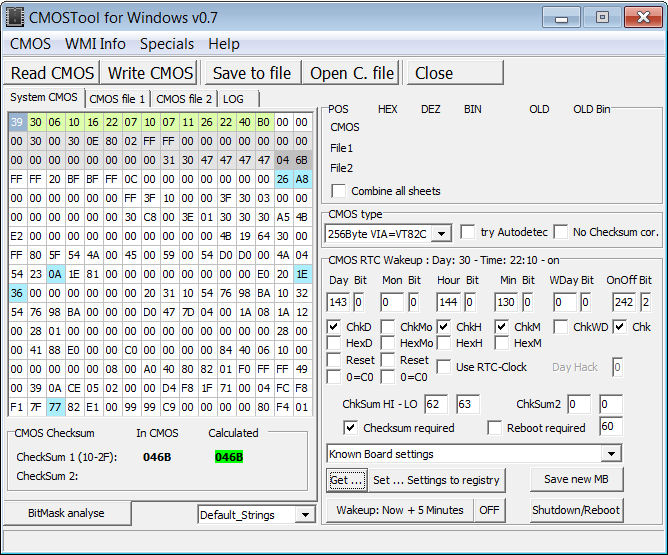Switch to the CMOS file 1 tab
Image resolution: width=668 pixels, height=555 pixels.
click(x=117, y=99)
